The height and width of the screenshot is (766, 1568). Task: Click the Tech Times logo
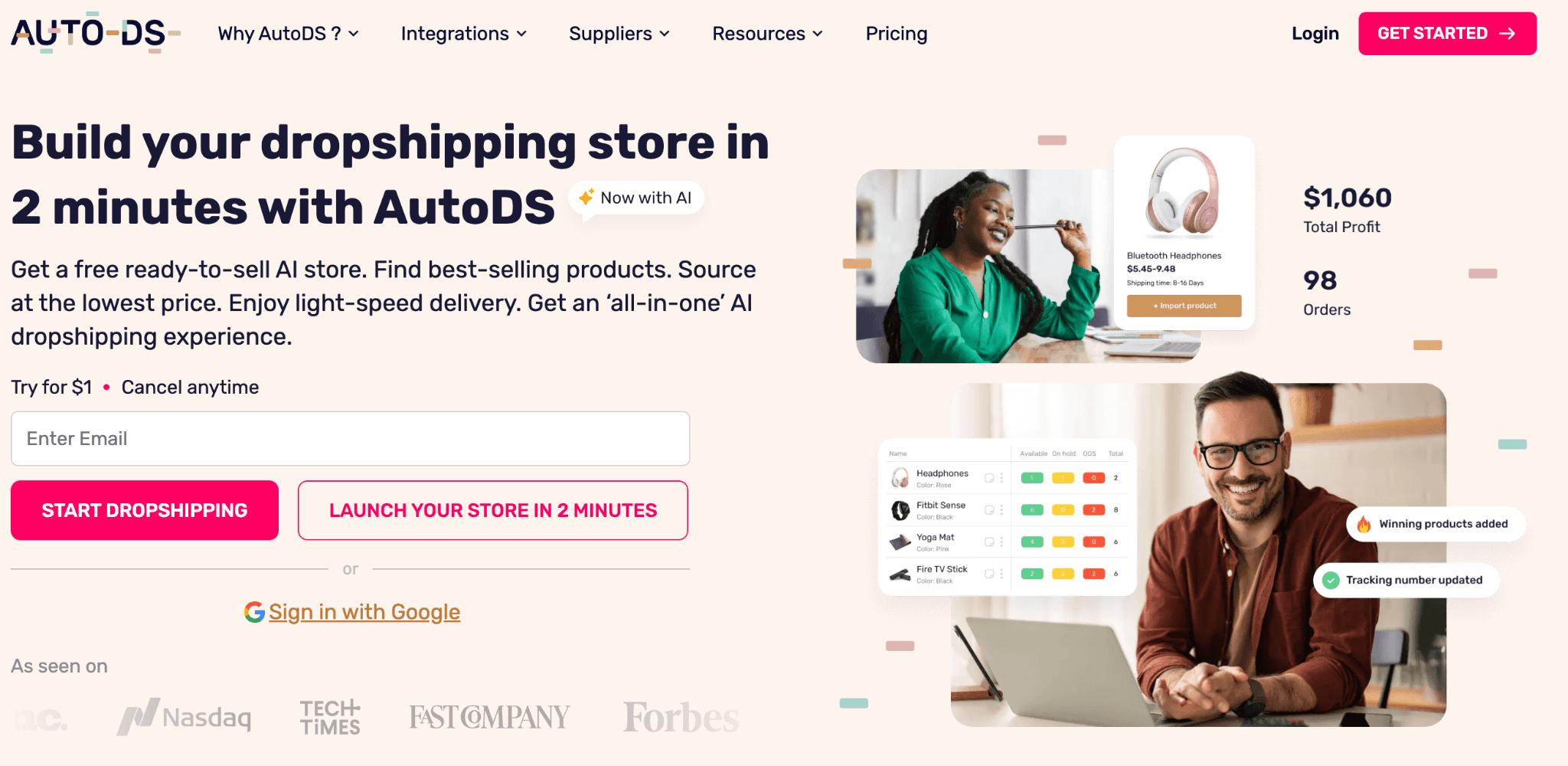(x=330, y=717)
